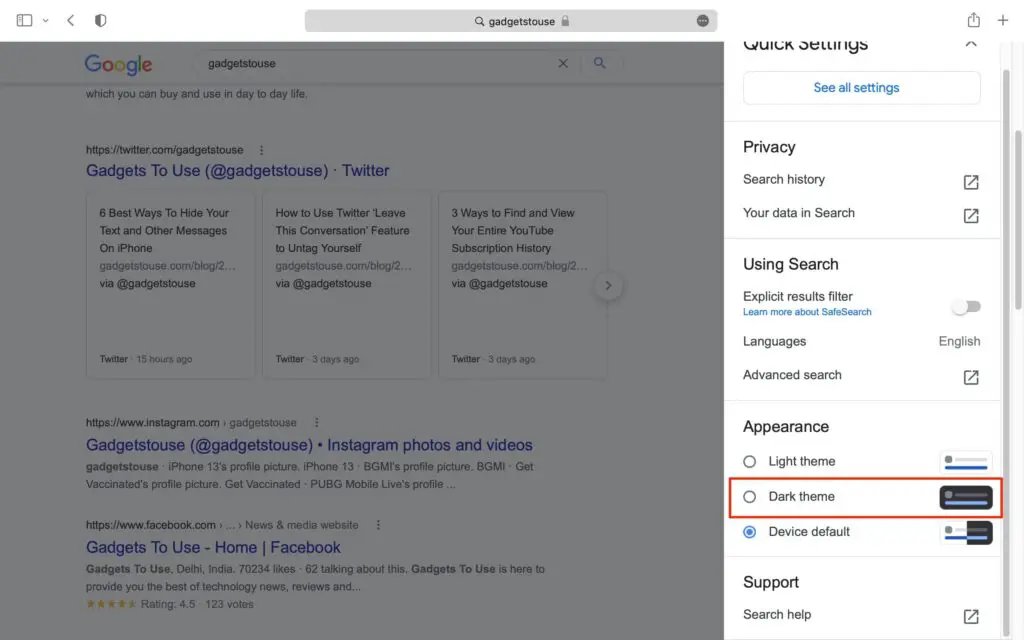The image size is (1024, 640).
Task: Click the Dark theme preview thumbnail
Action: [x=966, y=498]
